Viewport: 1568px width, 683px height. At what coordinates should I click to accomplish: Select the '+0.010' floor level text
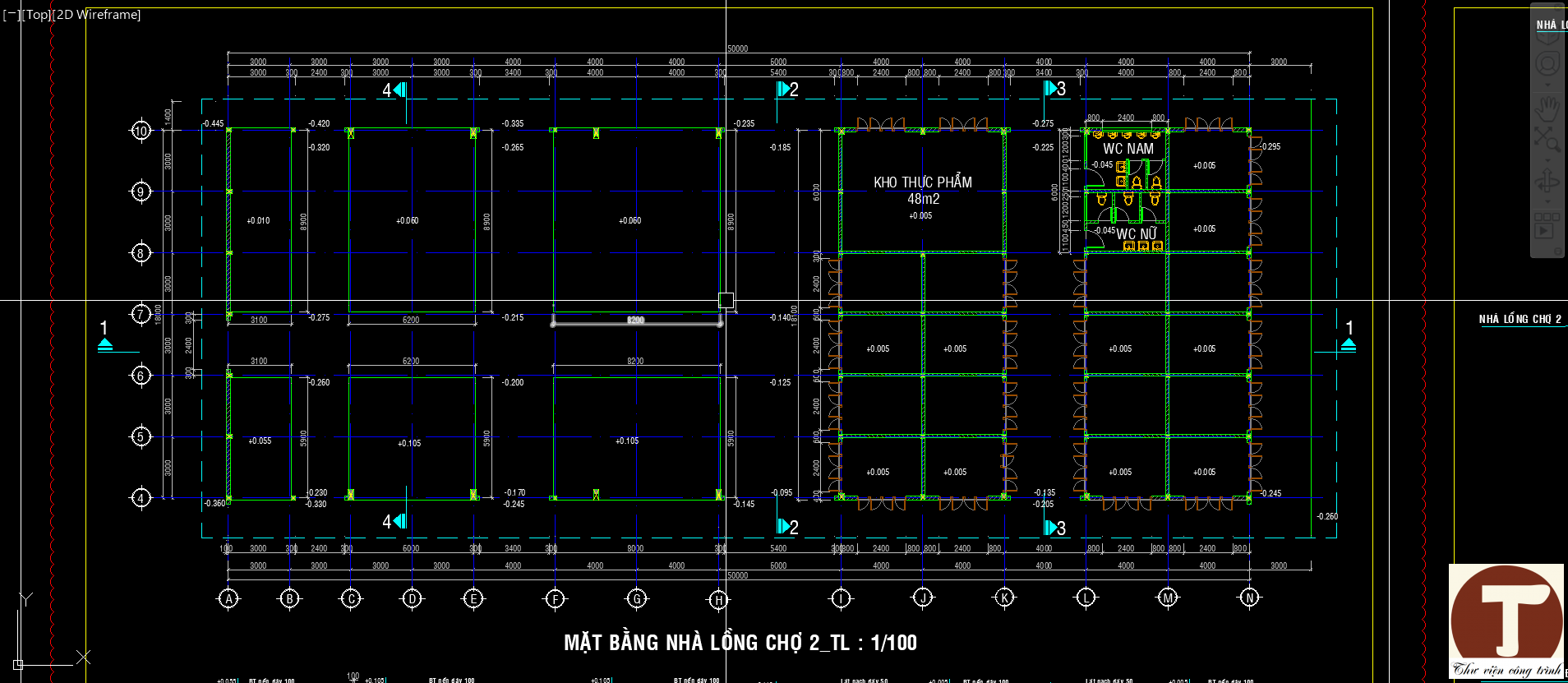[x=258, y=220]
